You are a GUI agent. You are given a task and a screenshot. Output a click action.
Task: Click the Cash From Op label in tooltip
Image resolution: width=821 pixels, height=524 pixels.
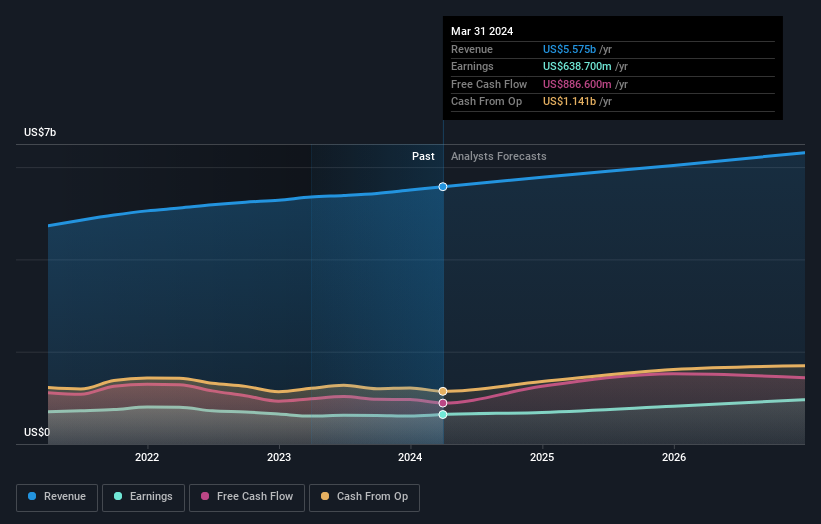486,102
